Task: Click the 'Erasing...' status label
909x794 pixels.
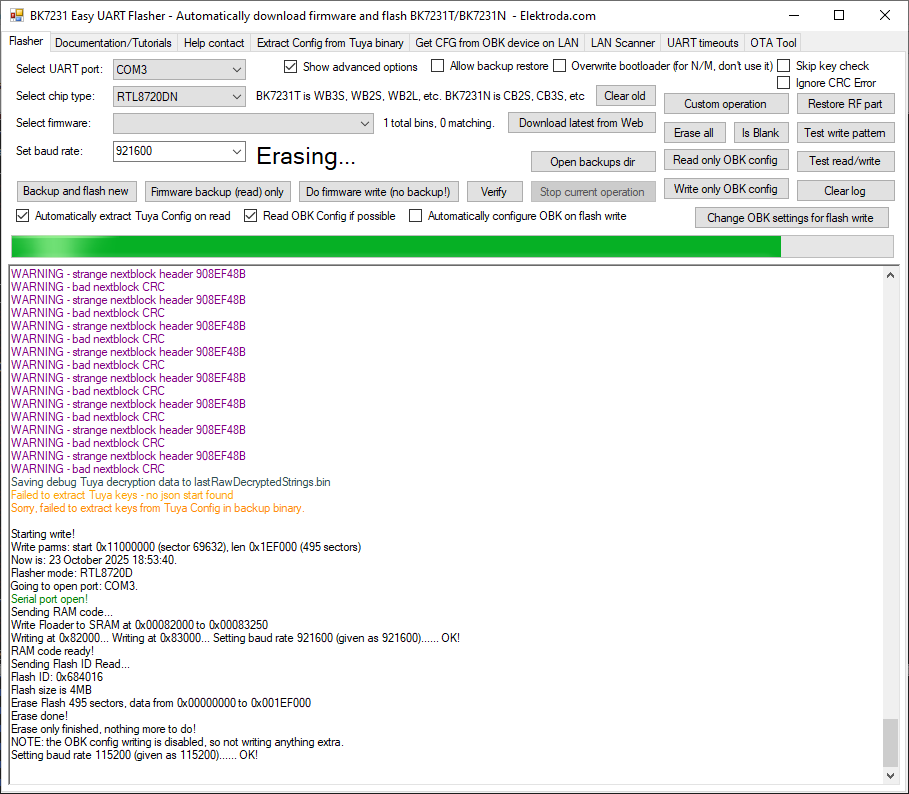Action: coord(306,156)
